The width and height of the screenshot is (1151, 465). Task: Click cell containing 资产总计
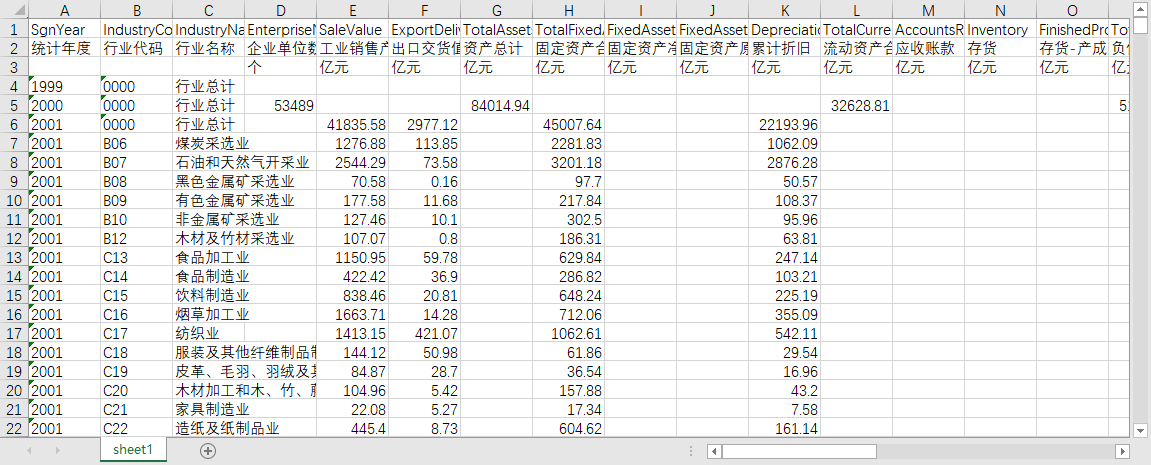click(x=496, y=48)
